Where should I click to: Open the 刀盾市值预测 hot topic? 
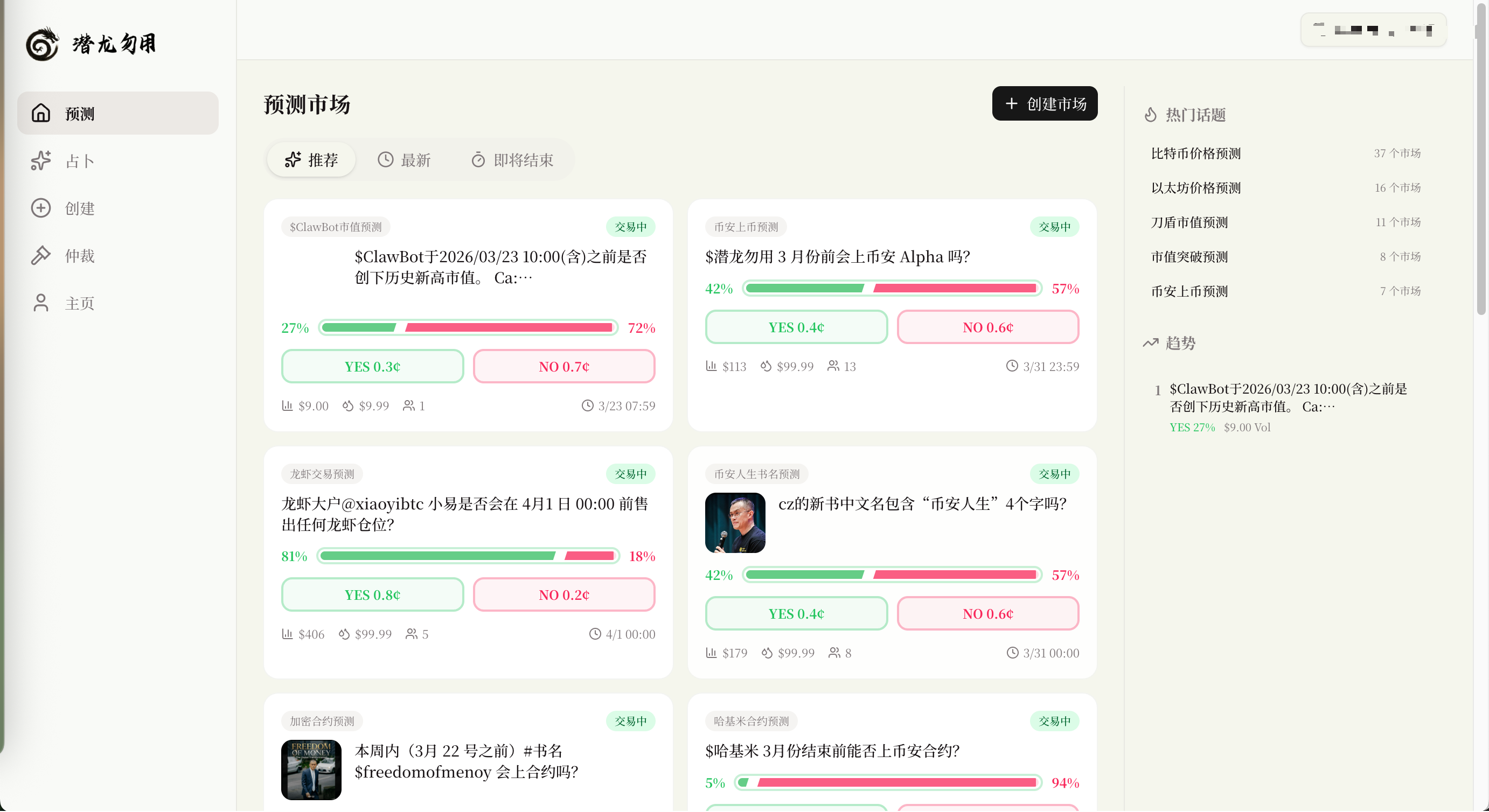click(x=1189, y=222)
